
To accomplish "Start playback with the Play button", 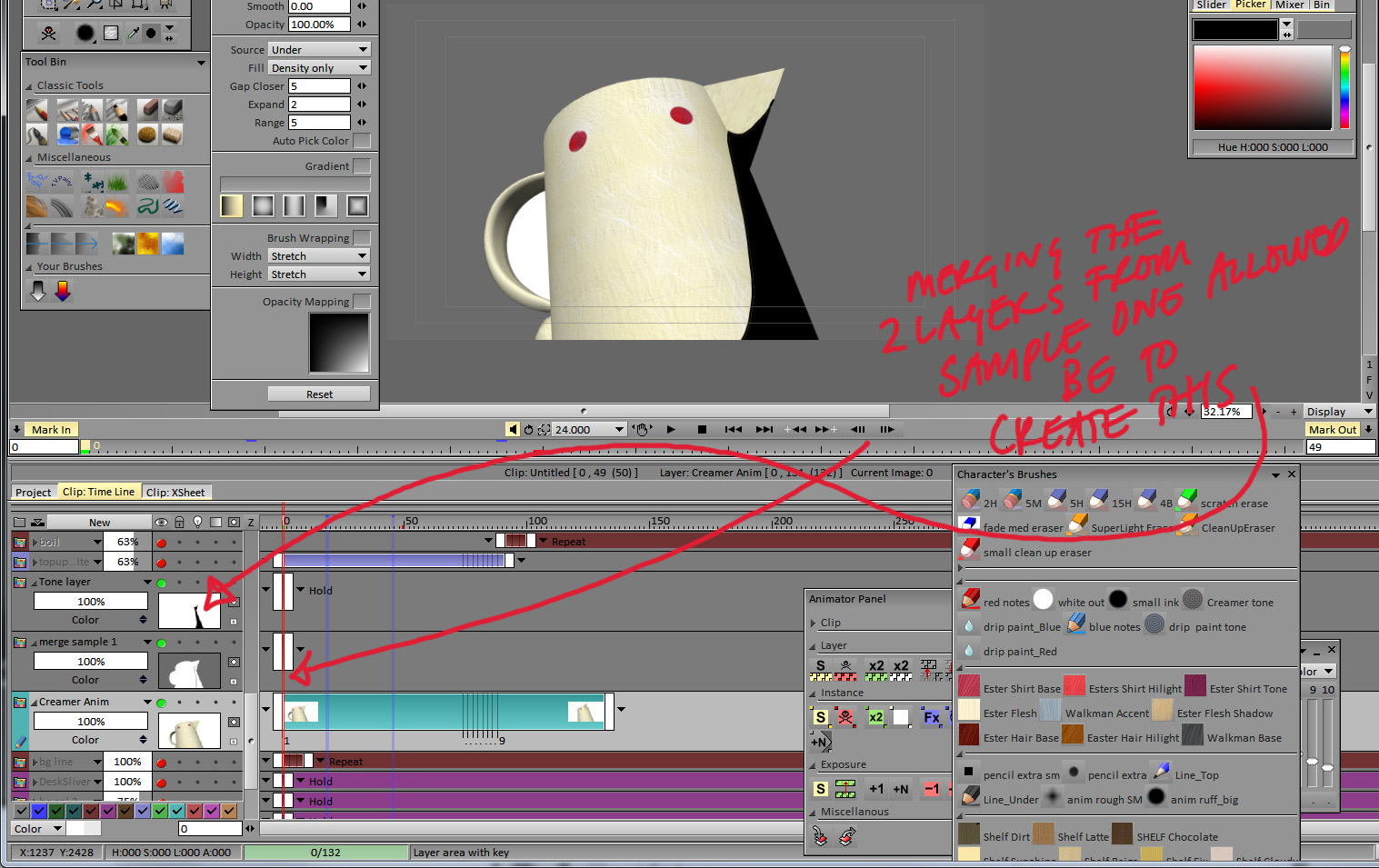I will click(671, 430).
